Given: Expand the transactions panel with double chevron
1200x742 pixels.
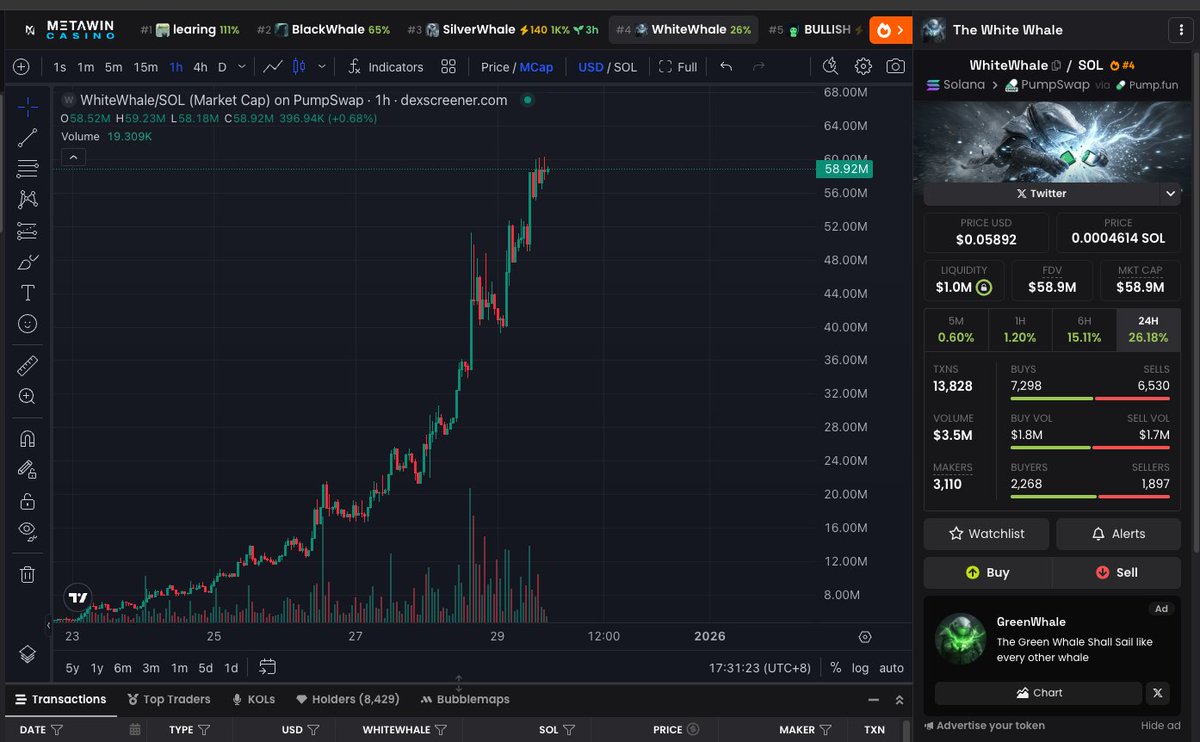Looking at the screenshot, I should point(899,700).
